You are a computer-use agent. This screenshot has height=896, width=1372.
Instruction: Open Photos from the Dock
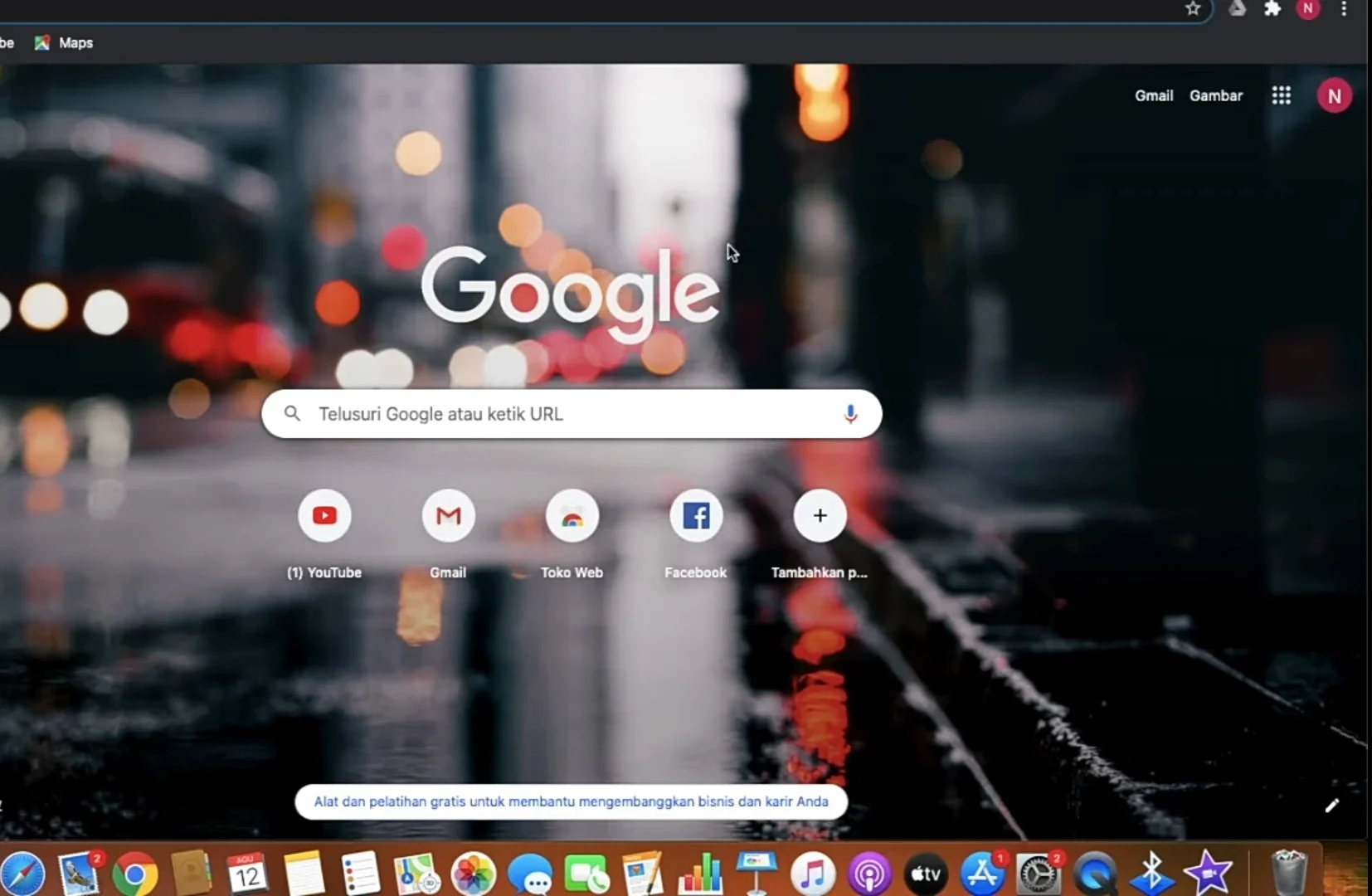(473, 874)
